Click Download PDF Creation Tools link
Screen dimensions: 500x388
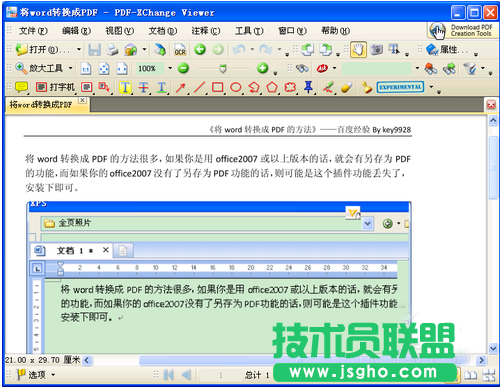tap(462, 30)
